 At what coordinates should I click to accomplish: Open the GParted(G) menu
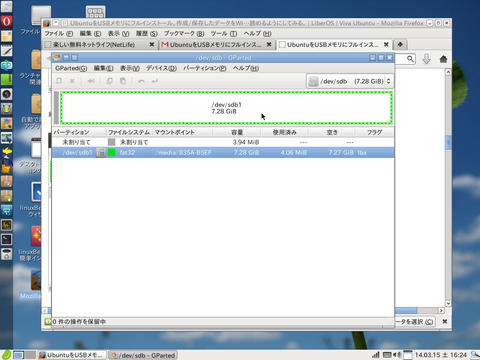71,68
